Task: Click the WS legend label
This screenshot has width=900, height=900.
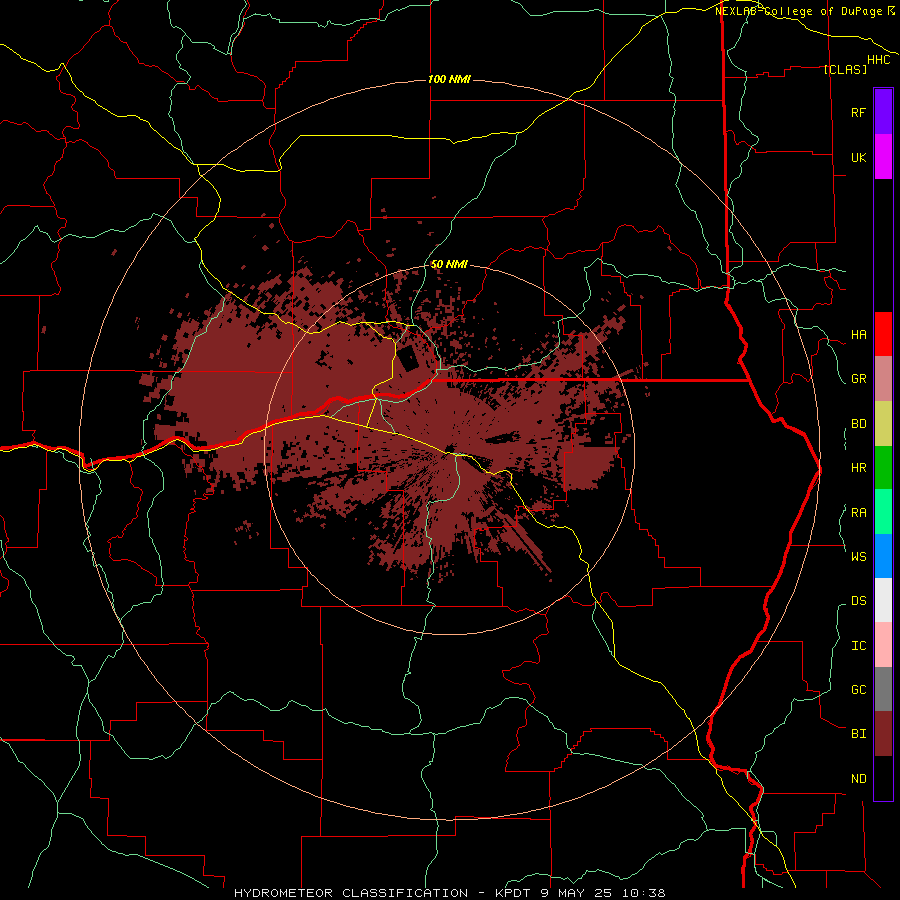Action: pos(858,556)
